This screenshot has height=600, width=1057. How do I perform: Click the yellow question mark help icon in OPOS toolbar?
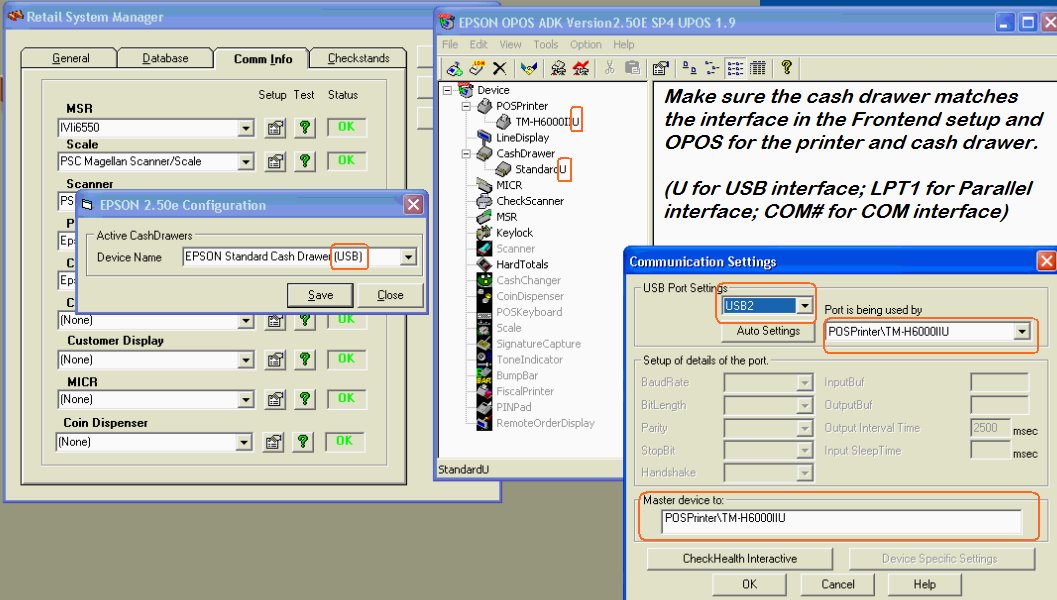click(x=786, y=68)
